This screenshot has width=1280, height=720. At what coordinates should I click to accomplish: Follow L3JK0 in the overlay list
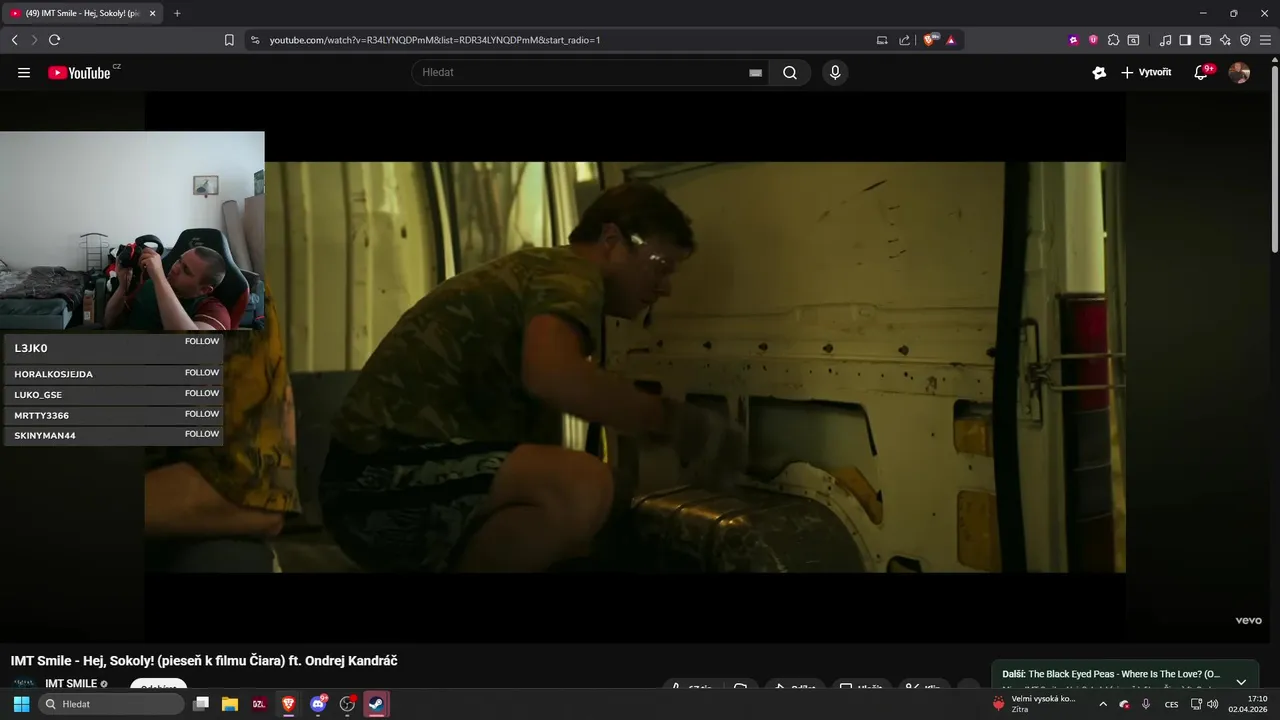[x=202, y=341]
